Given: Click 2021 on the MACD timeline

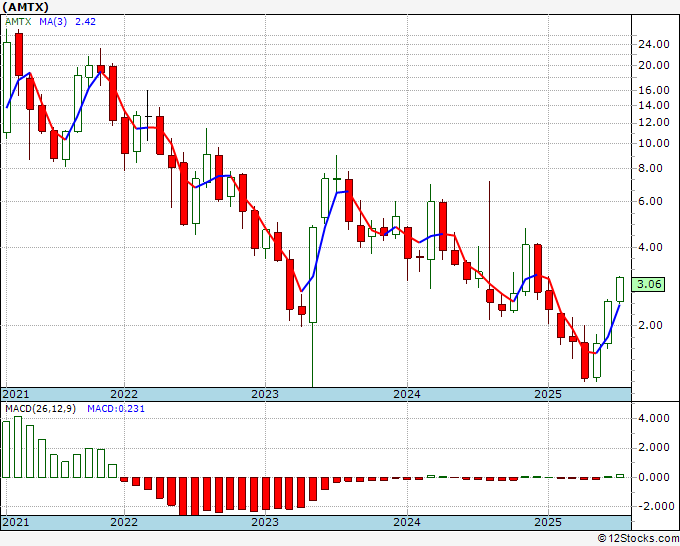Looking at the screenshot, I should click(16, 522).
